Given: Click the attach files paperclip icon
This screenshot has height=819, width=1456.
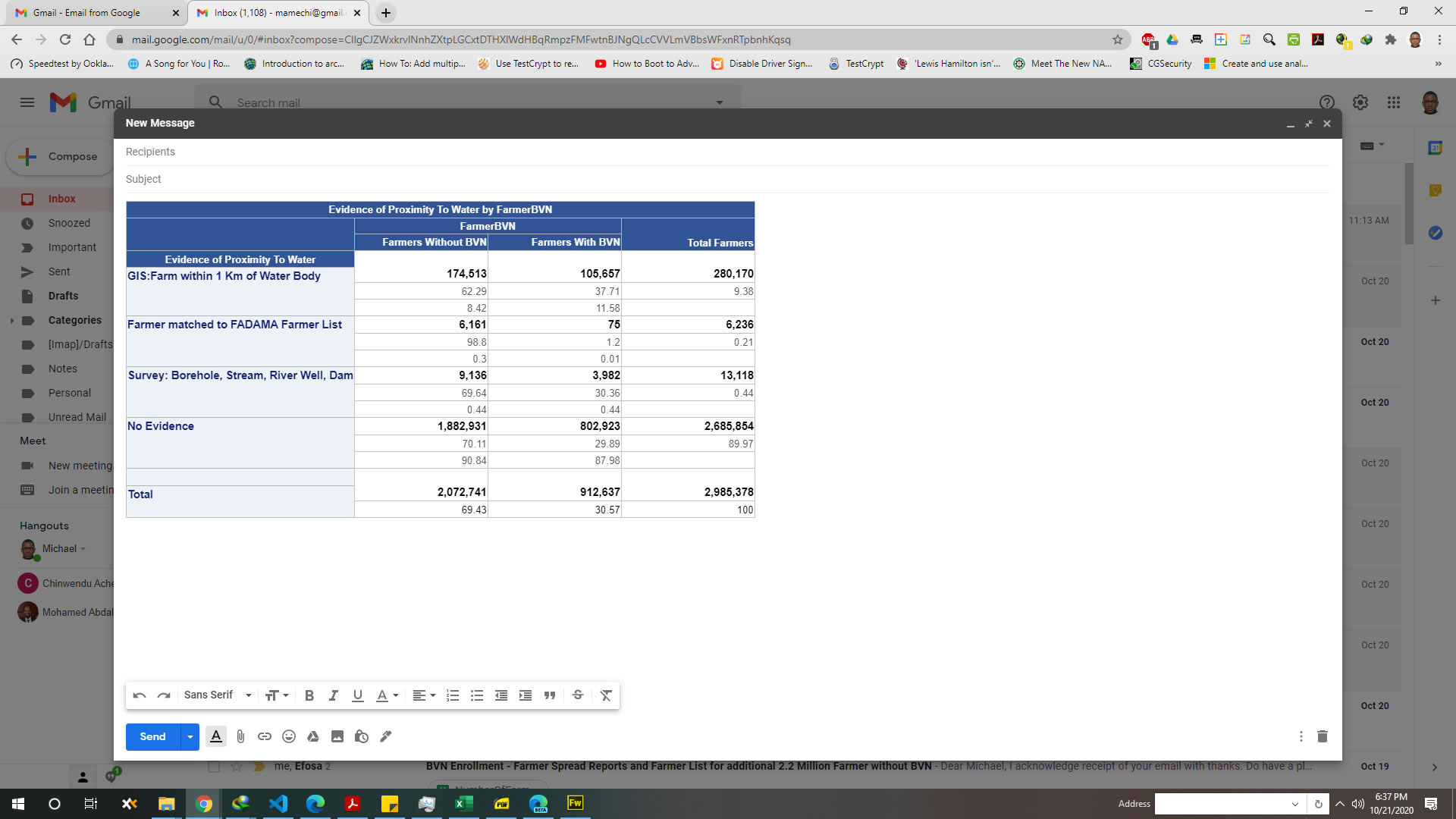Looking at the screenshot, I should point(240,736).
